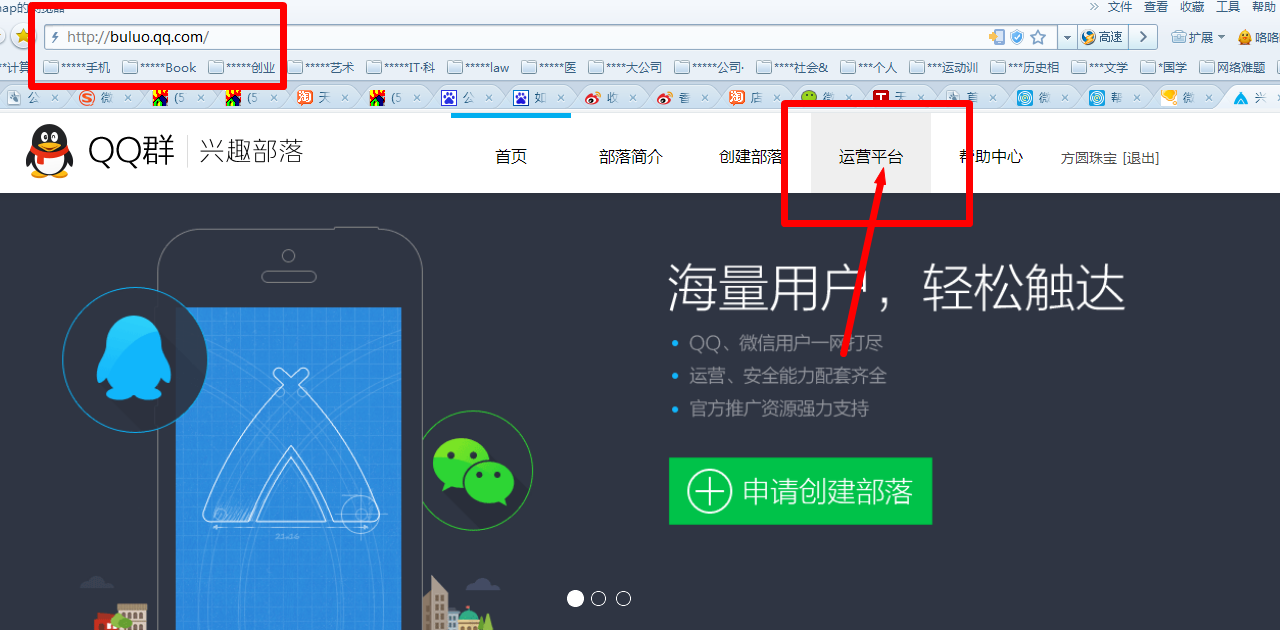
Task: Click the favorites star button left of address bar
Action: 24,36
